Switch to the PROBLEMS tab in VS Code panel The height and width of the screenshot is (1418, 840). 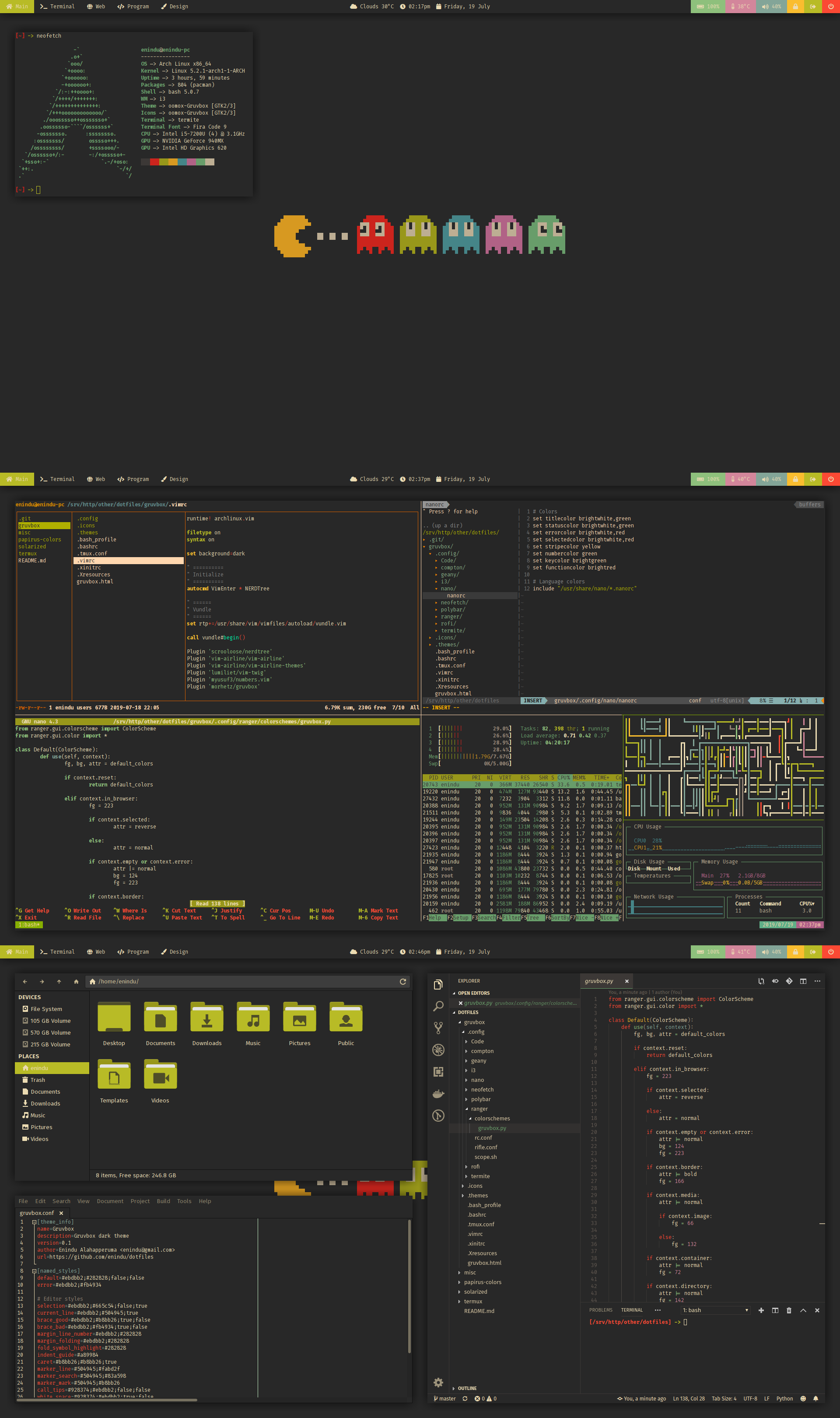click(601, 1310)
